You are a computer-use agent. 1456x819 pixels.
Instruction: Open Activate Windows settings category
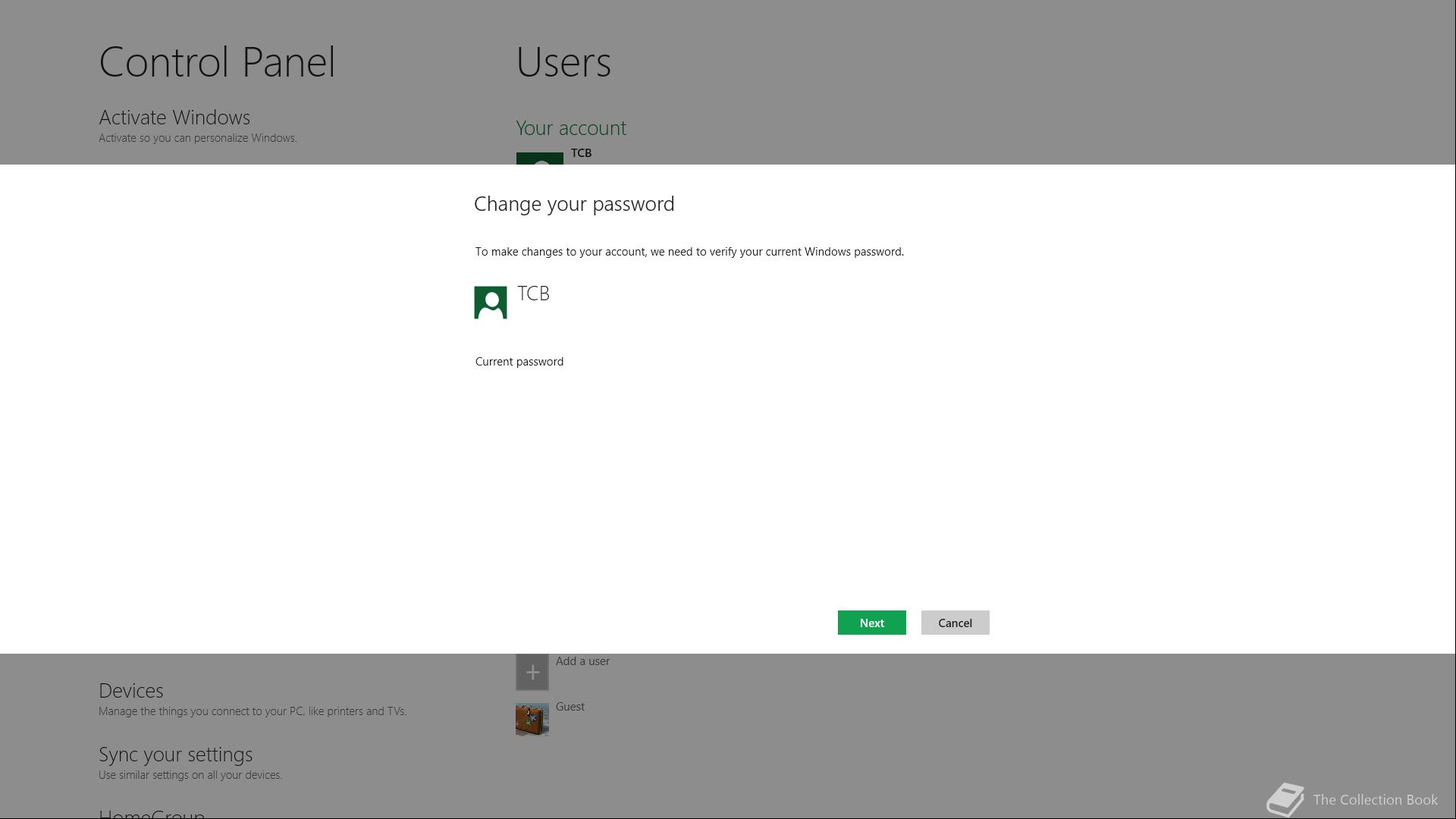coord(174,118)
